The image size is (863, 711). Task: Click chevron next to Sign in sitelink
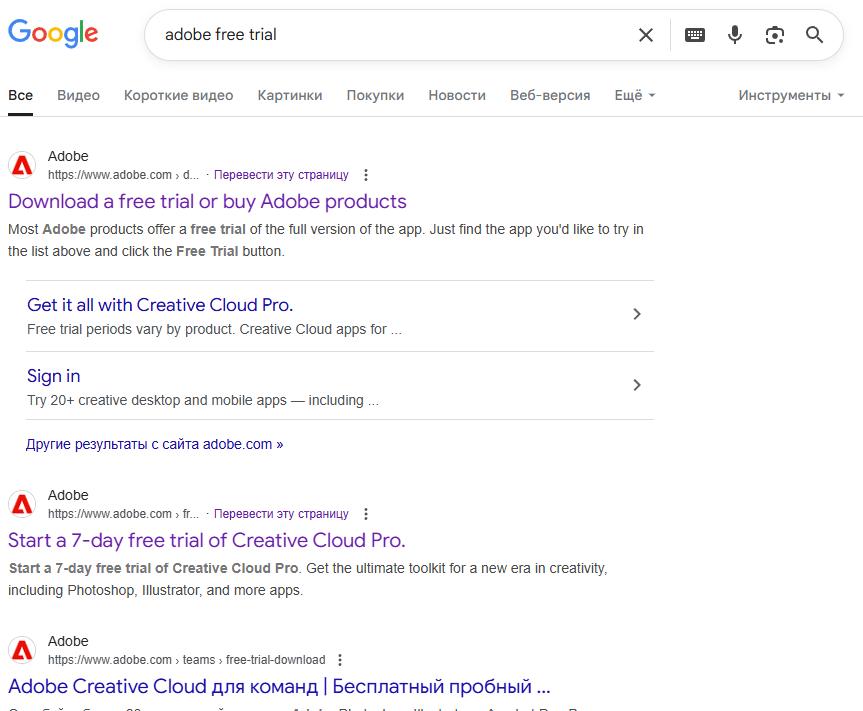click(637, 385)
